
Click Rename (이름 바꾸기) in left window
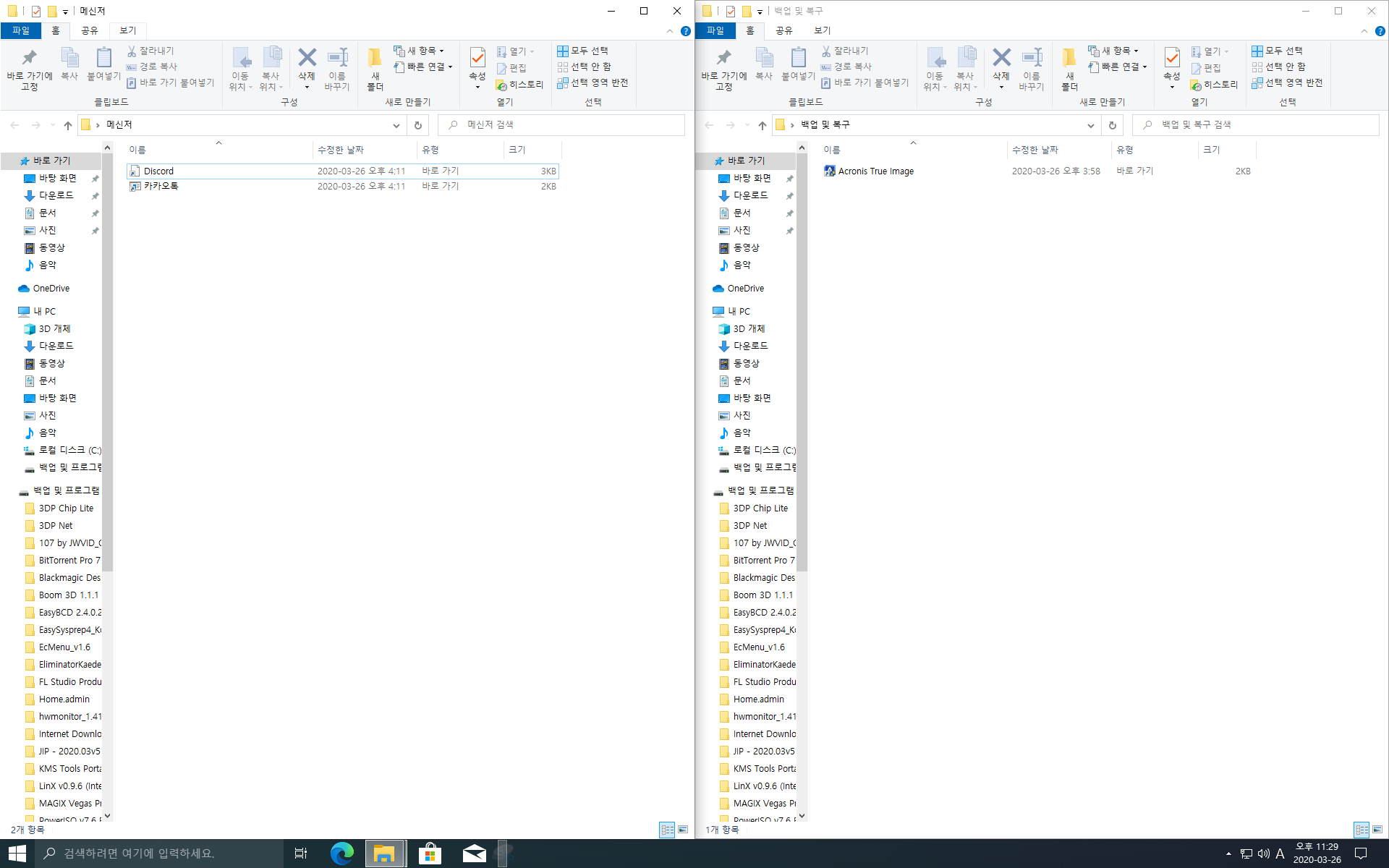[x=337, y=69]
